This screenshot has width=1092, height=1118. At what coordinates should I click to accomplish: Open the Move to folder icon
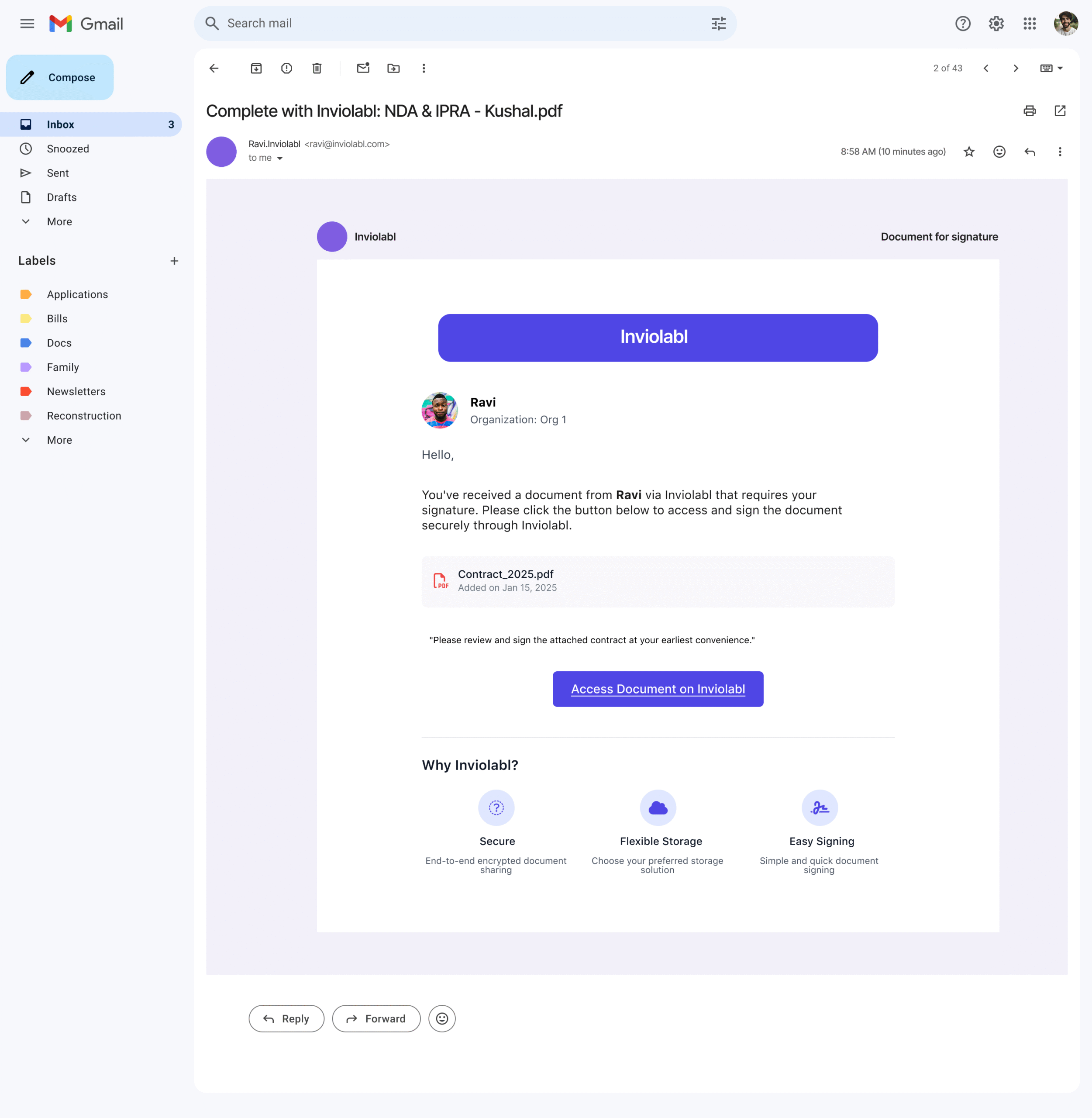coord(393,68)
